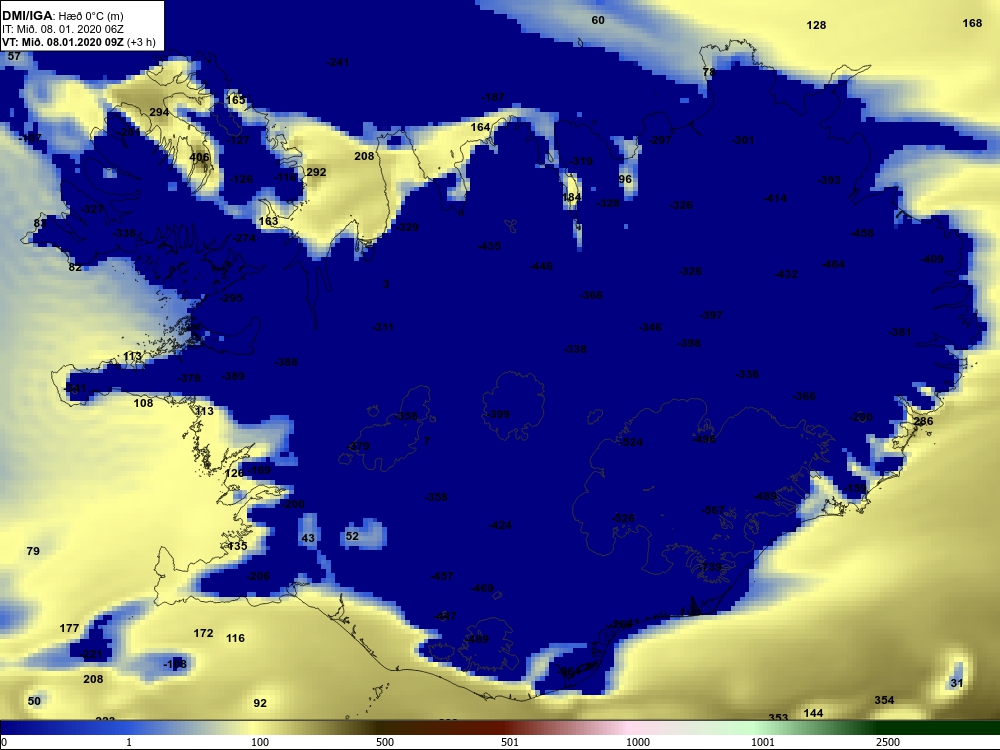Click the map value '96'
The width and height of the screenshot is (1000, 750).
click(x=625, y=179)
